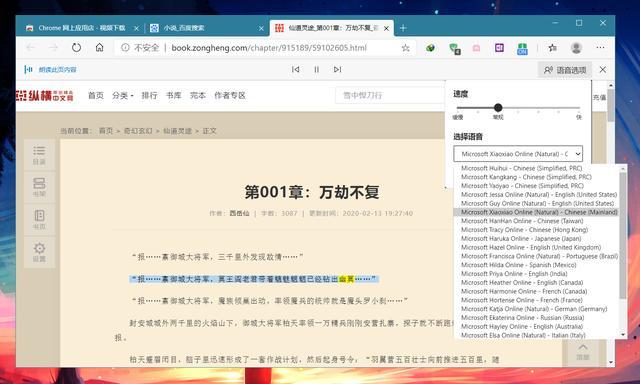Click the site search box

pos(390,95)
